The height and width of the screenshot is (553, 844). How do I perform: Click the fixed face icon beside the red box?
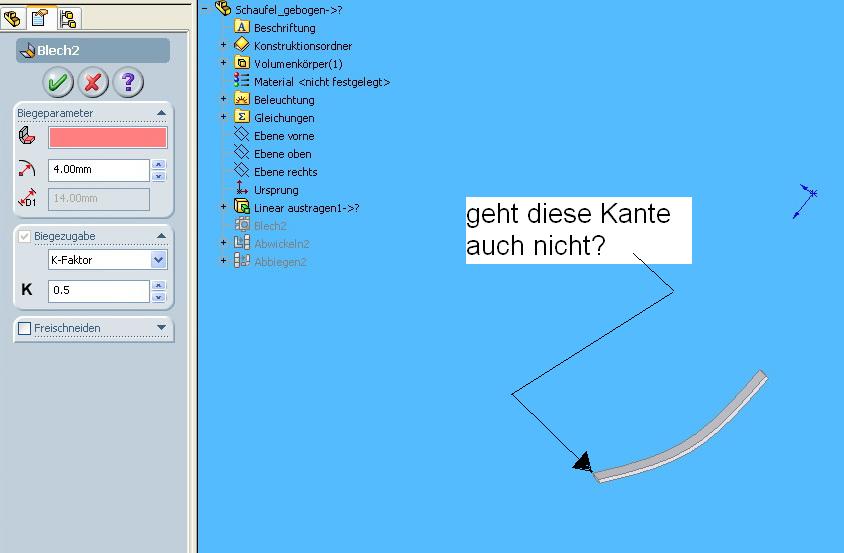[27, 136]
